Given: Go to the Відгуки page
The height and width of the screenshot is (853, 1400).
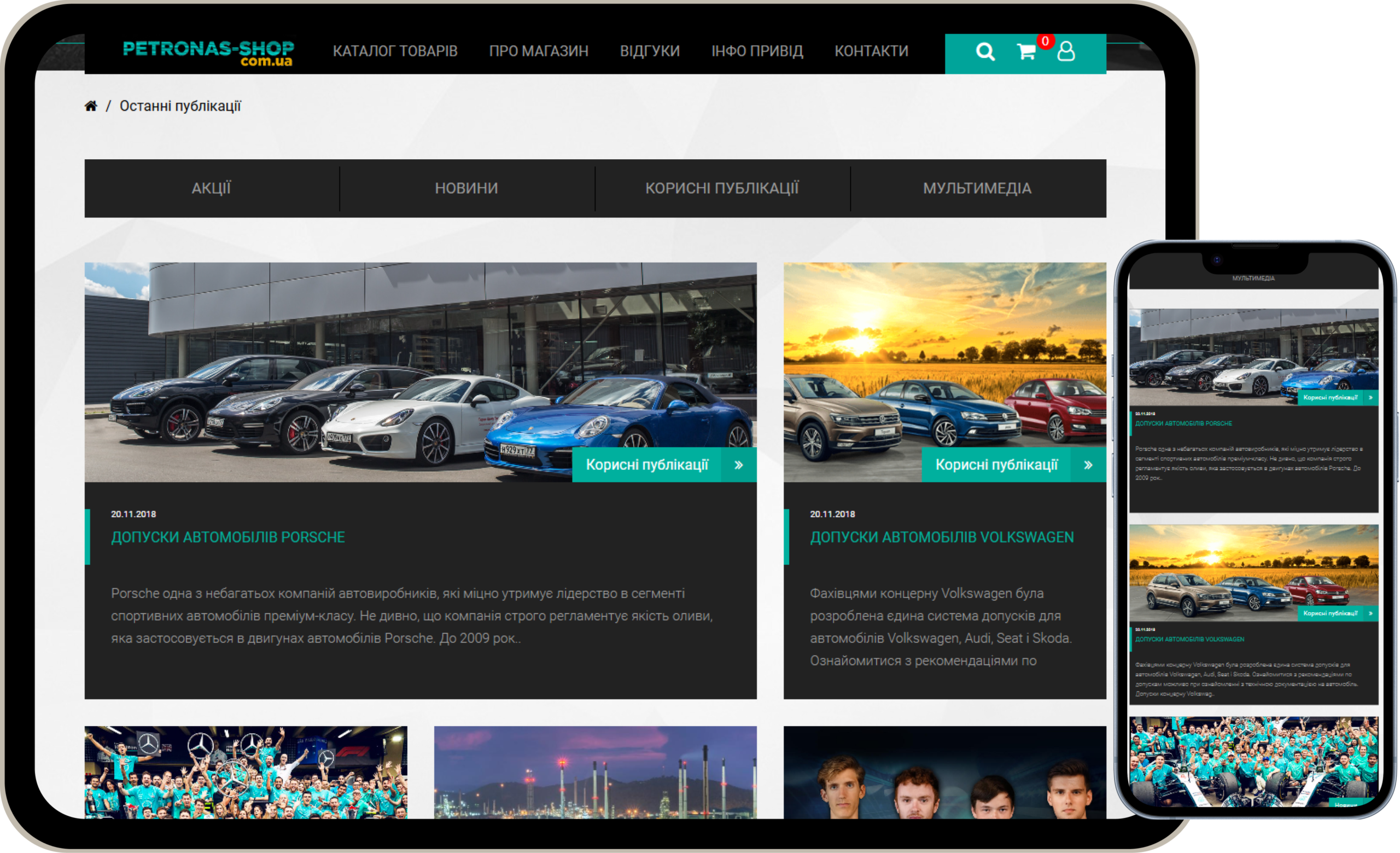Looking at the screenshot, I should (650, 51).
